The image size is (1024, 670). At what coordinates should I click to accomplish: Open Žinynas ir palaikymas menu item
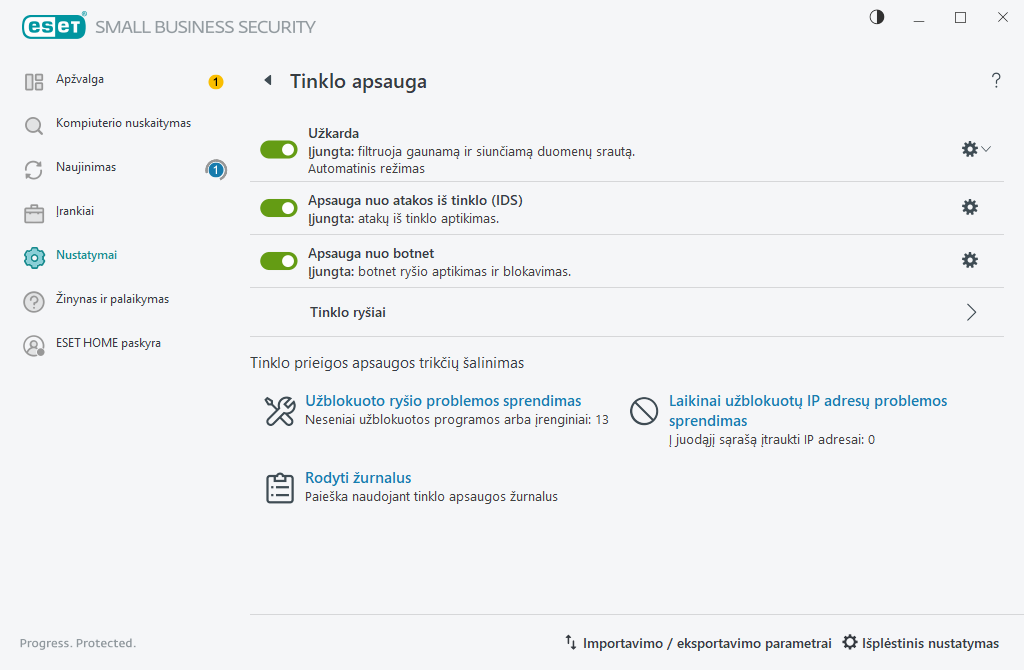pyautogui.click(x=112, y=298)
